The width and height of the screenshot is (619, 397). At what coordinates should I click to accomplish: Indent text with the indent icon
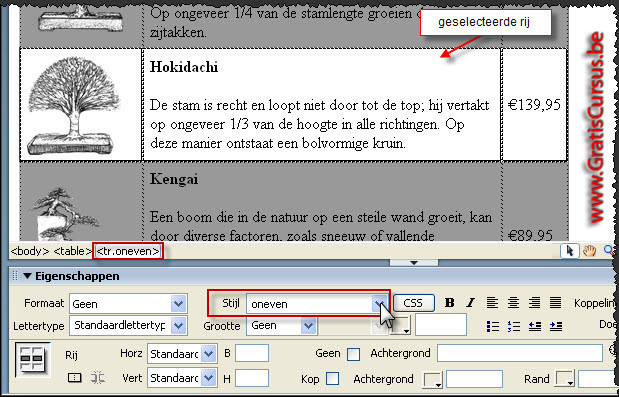coord(555,326)
